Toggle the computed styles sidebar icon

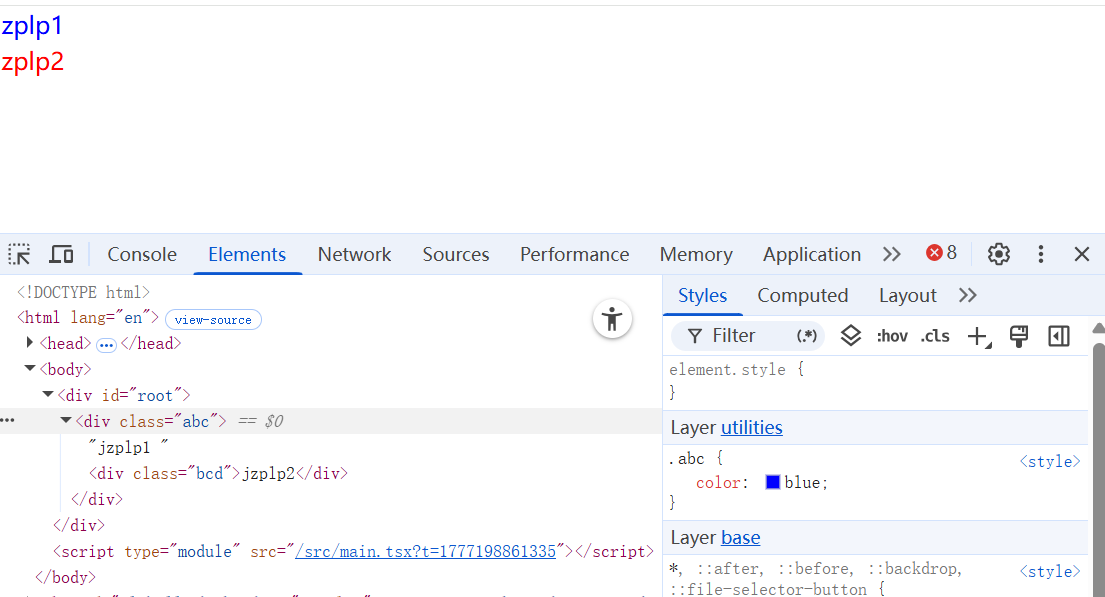1058,336
